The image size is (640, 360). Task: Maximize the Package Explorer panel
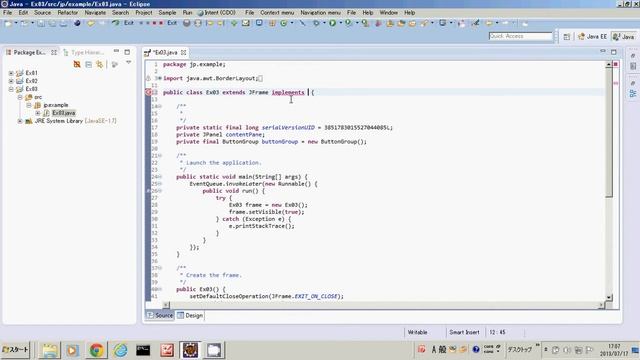127,52
